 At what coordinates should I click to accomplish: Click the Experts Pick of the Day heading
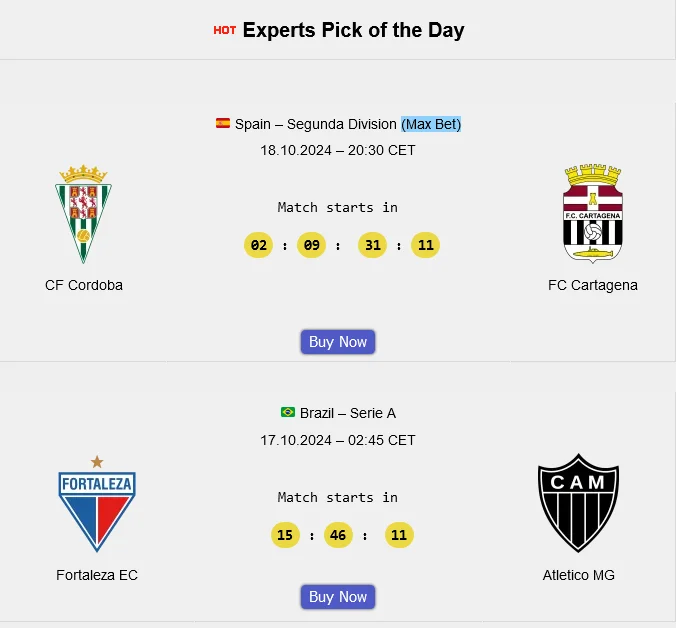[x=353, y=30]
